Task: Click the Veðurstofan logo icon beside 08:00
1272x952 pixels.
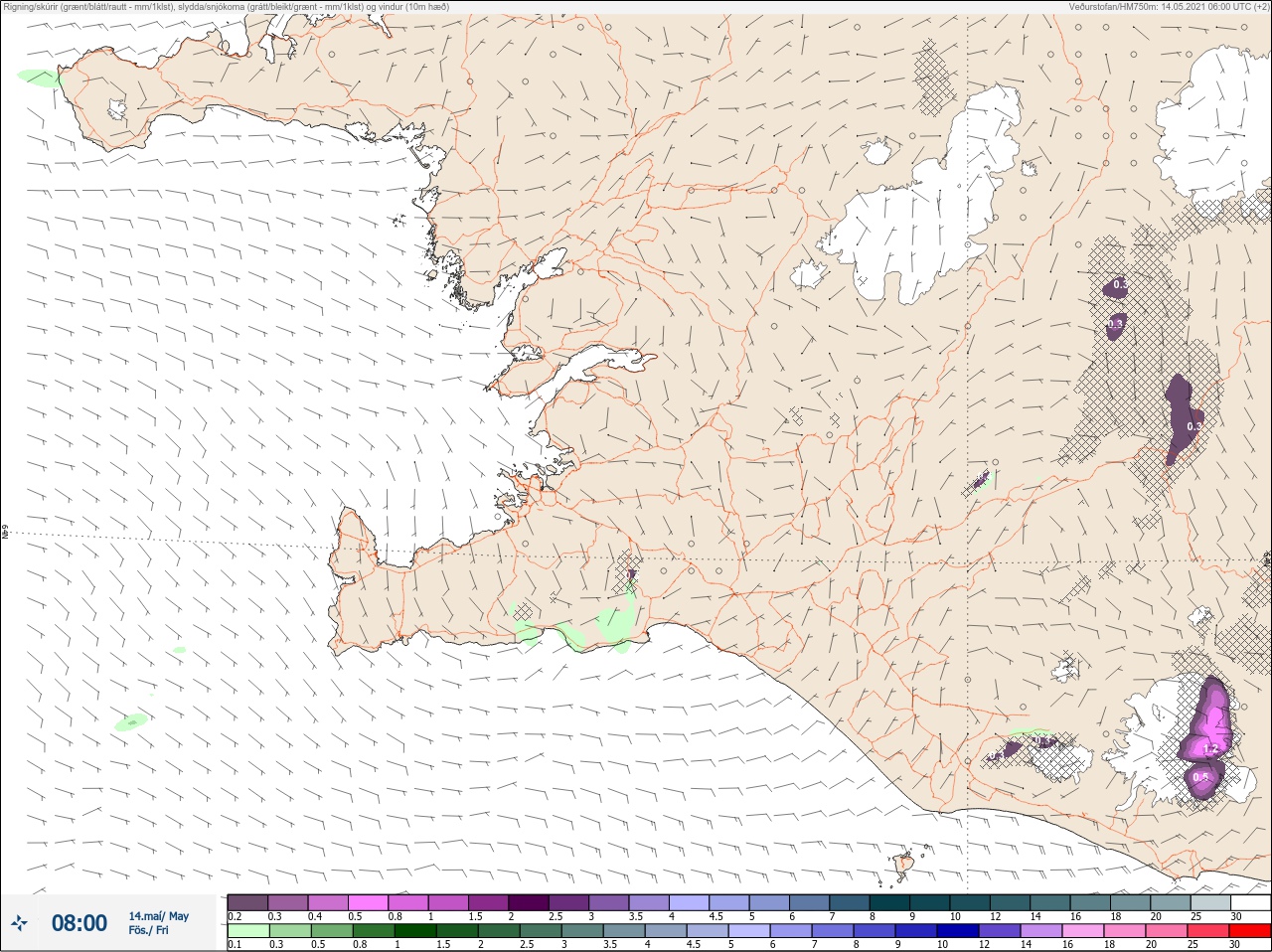Action: 19,924
